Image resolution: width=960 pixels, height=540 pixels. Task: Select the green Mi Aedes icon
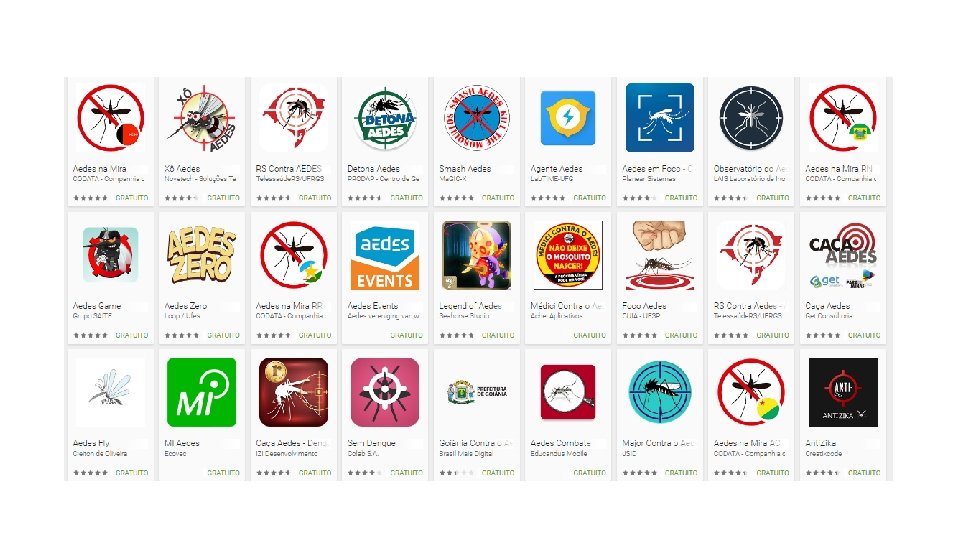coord(201,392)
